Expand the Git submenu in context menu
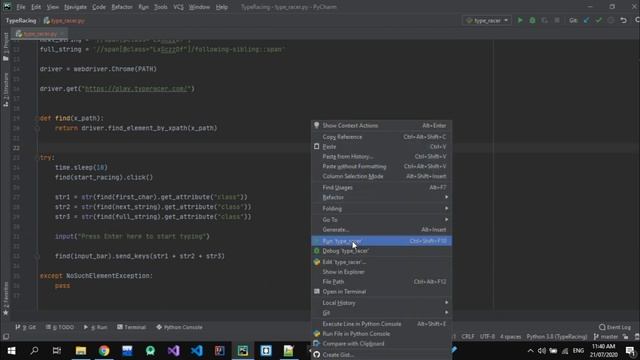The width and height of the screenshot is (640, 360). click(x=381, y=313)
